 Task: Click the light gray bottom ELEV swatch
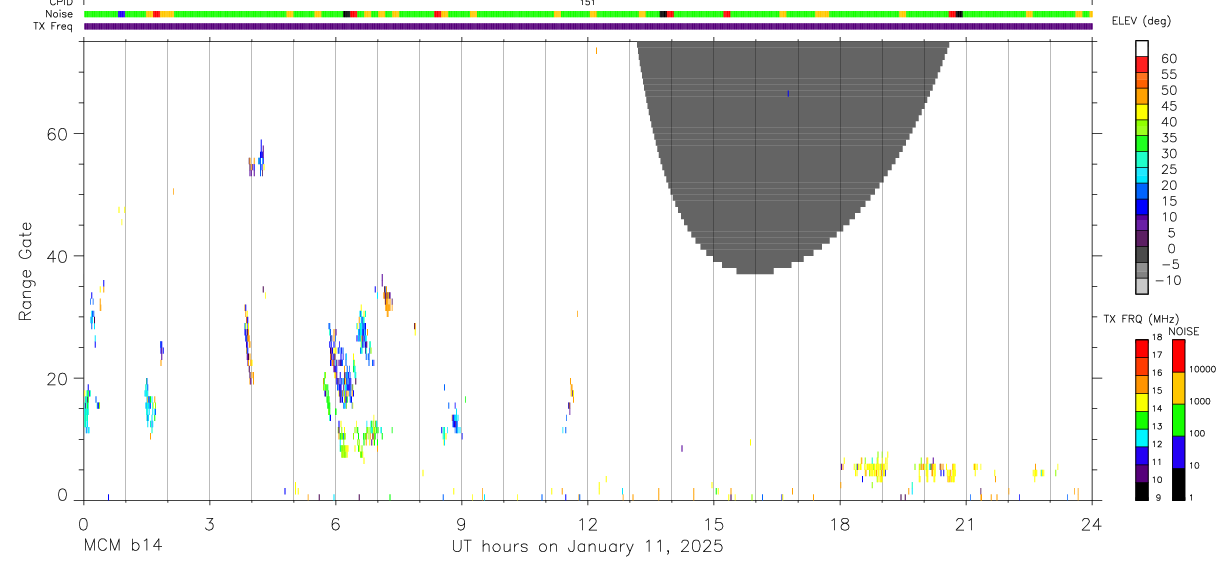1142,286
